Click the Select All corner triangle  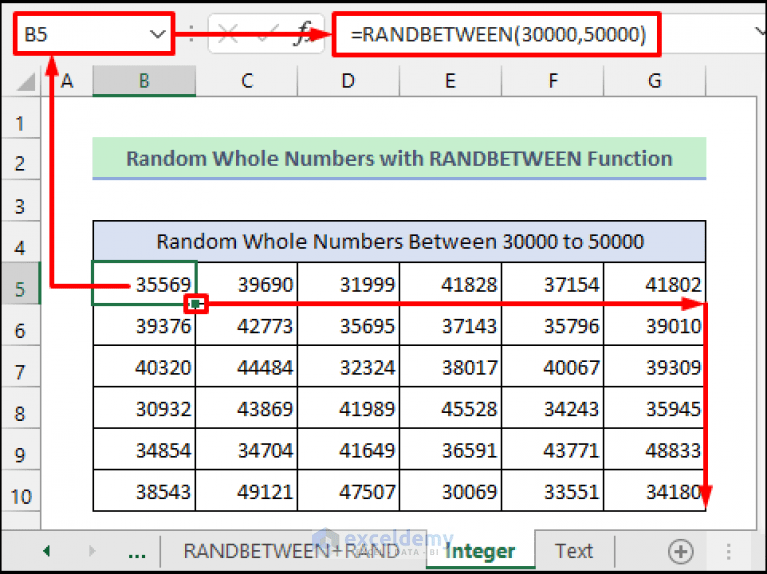(x=24, y=82)
